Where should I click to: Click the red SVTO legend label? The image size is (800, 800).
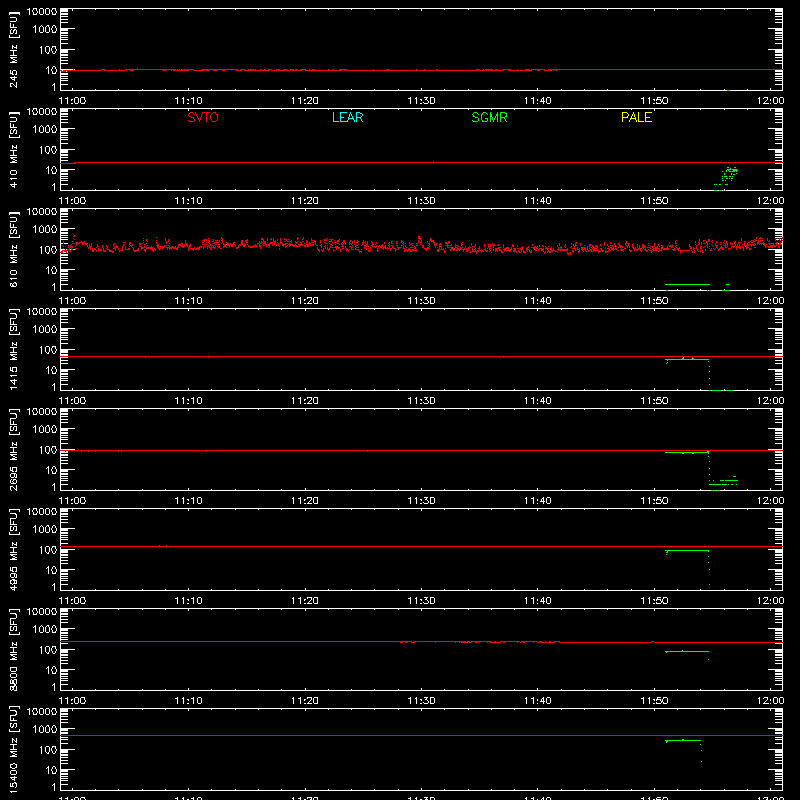(x=203, y=117)
